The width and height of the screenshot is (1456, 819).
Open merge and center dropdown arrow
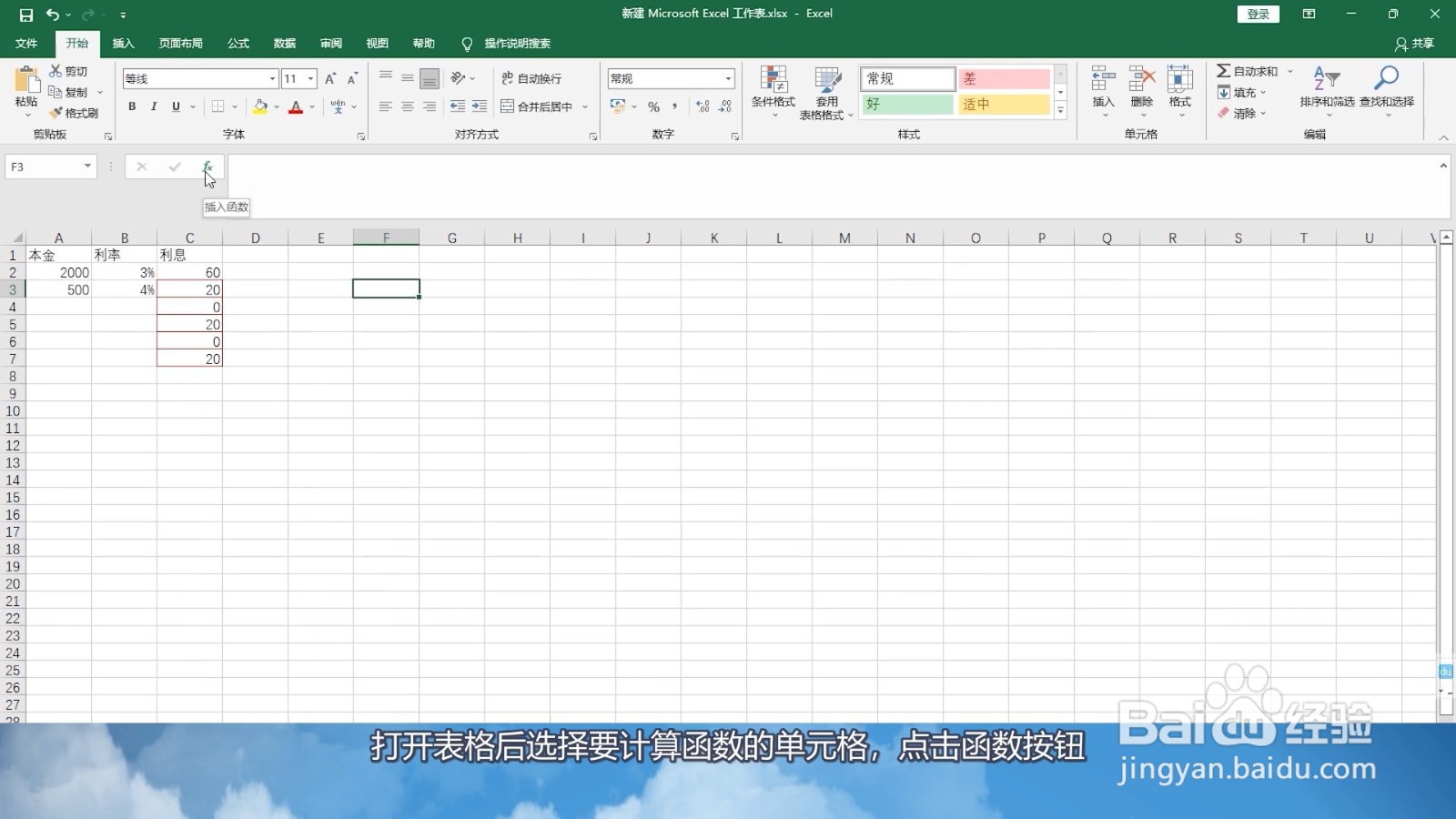coord(585,106)
